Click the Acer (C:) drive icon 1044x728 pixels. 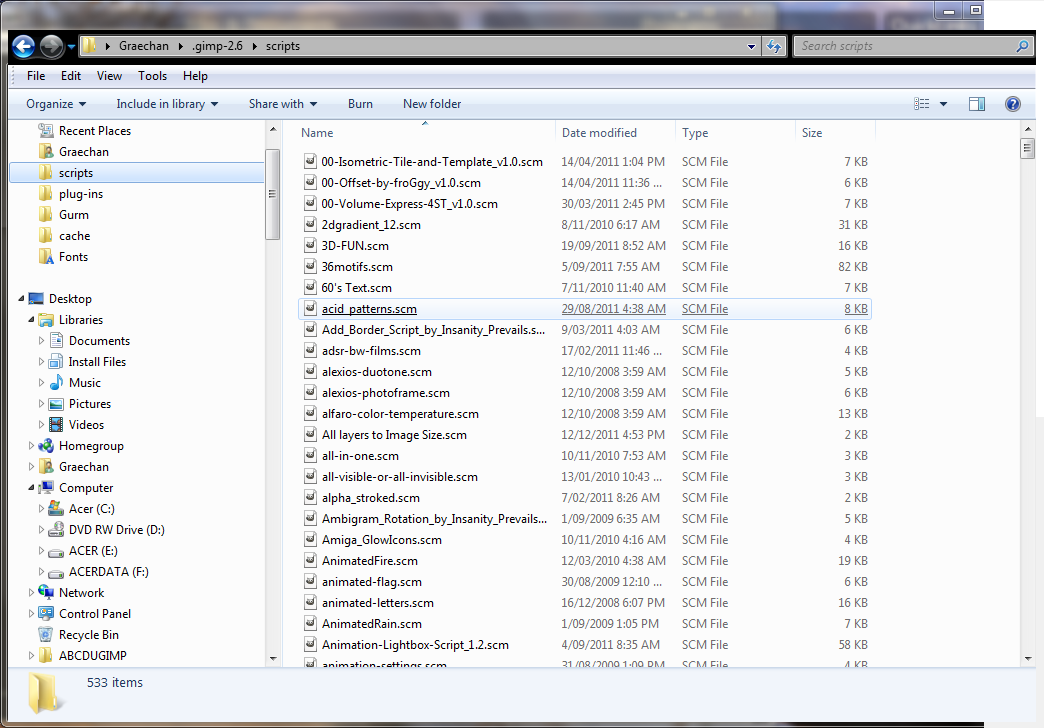pos(57,509)
